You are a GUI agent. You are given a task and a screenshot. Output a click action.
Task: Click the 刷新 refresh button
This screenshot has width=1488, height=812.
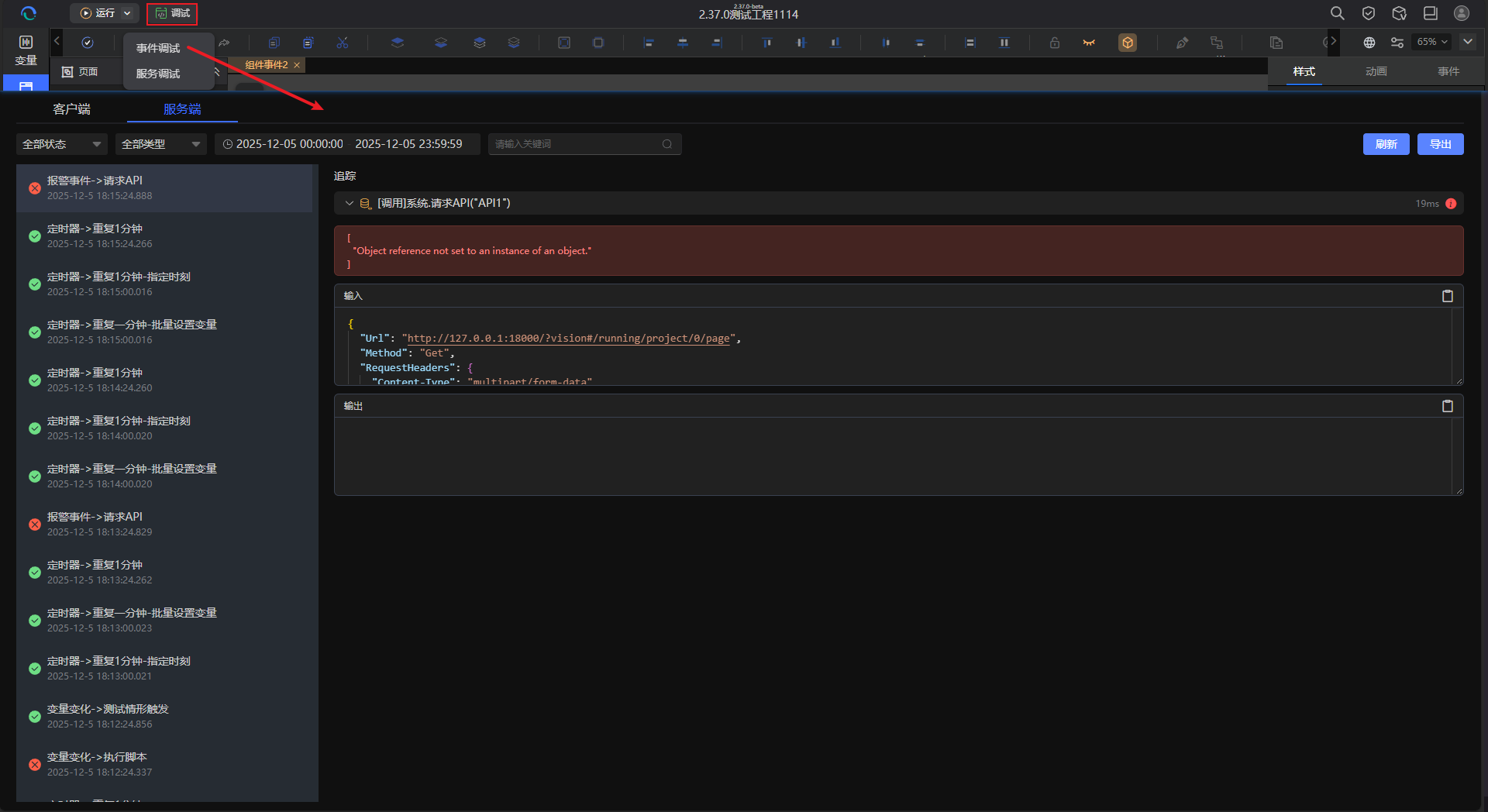[x=1386, y=144]
